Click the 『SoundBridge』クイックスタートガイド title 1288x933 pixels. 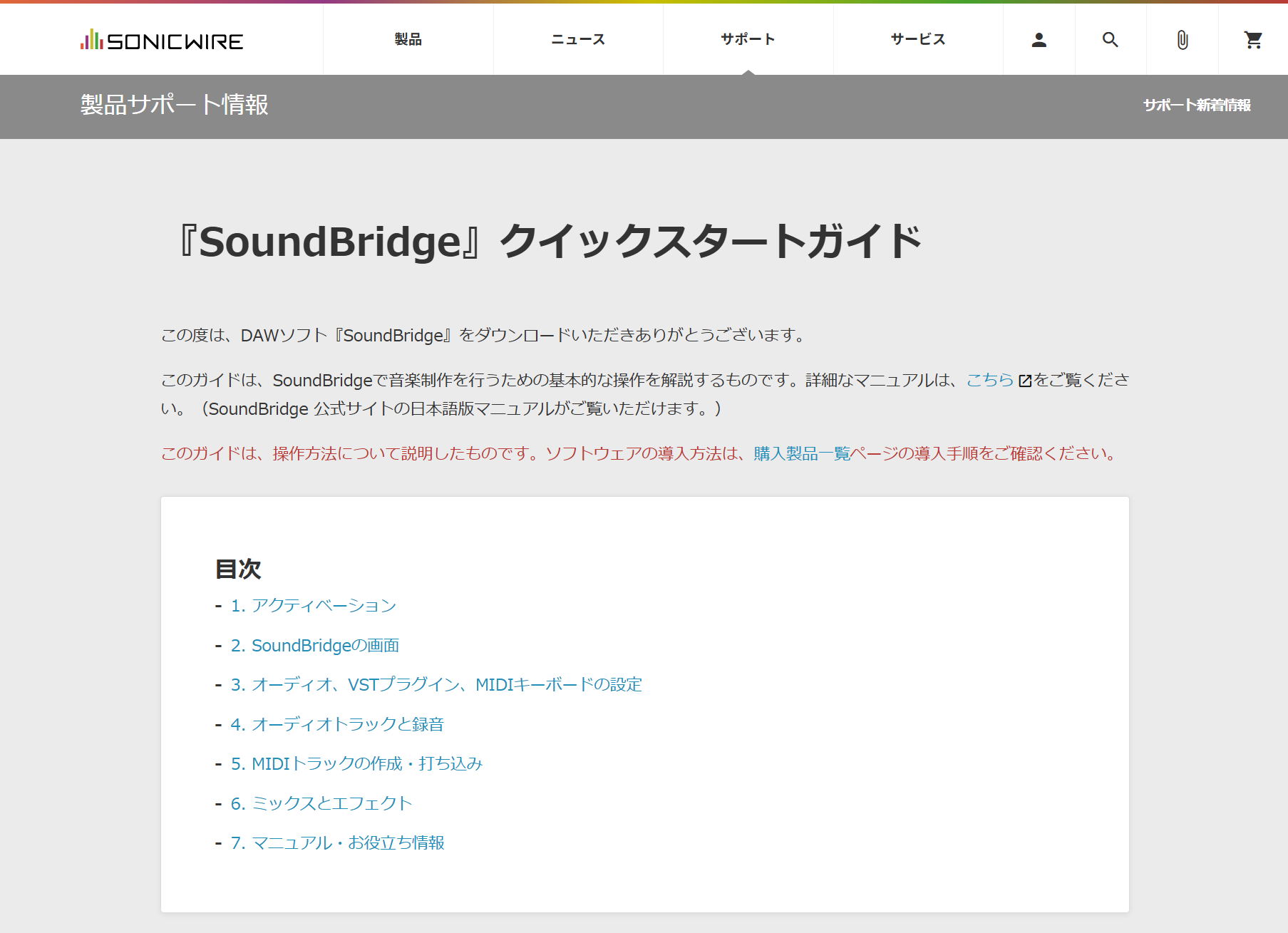click(549, 242)
